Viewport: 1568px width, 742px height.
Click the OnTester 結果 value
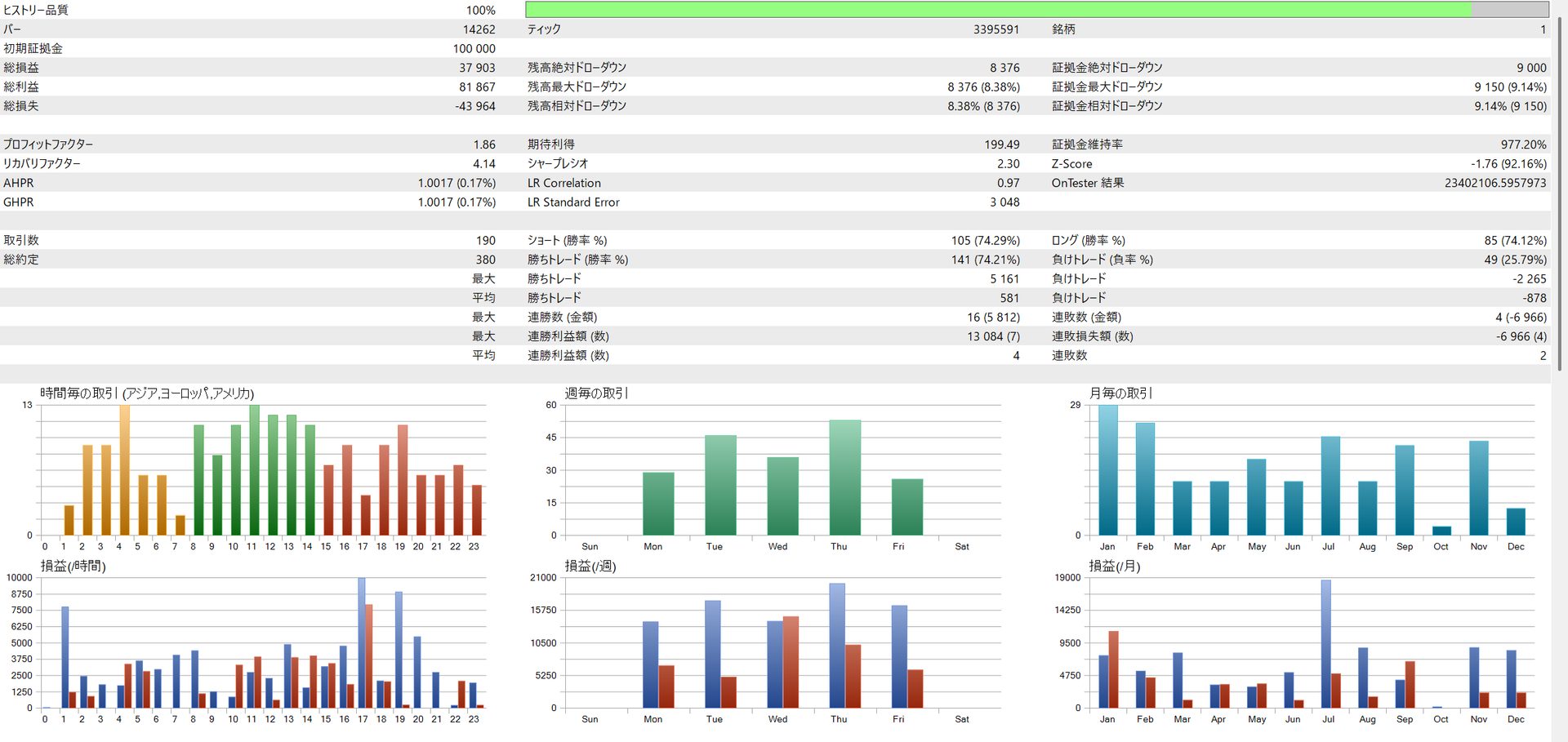pos(1494,183)
